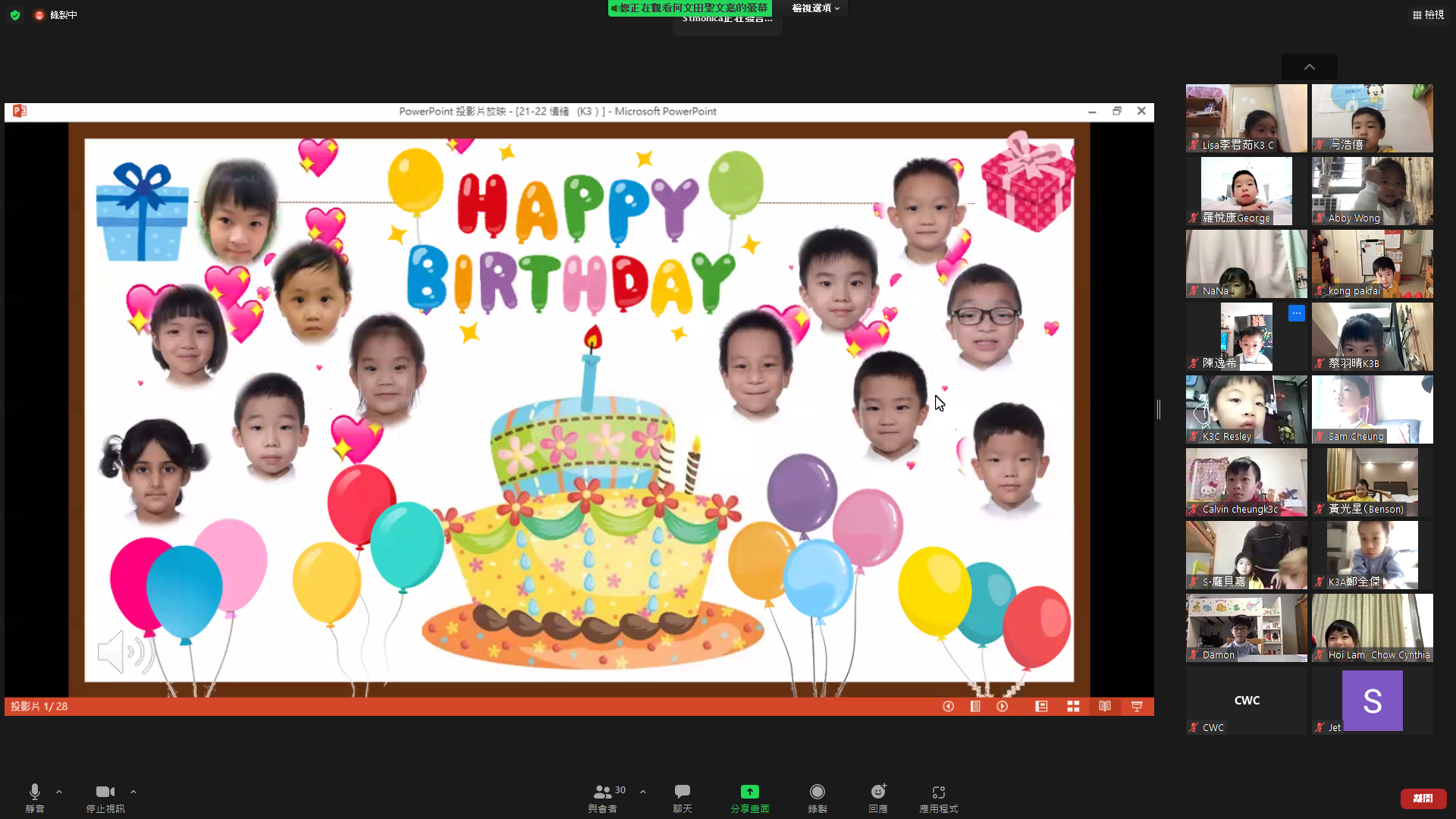Select K3A 鄭全傑 video tile

tap(1373, 555)
